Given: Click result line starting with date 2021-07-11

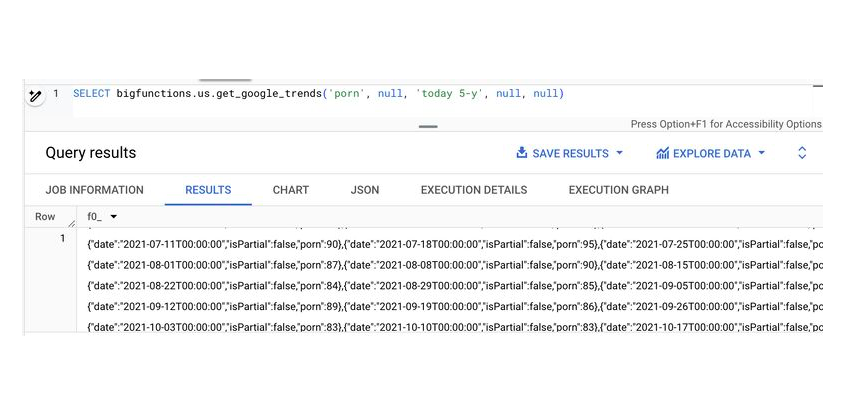Looking at the screenshot, I should [x=455, y=244].
